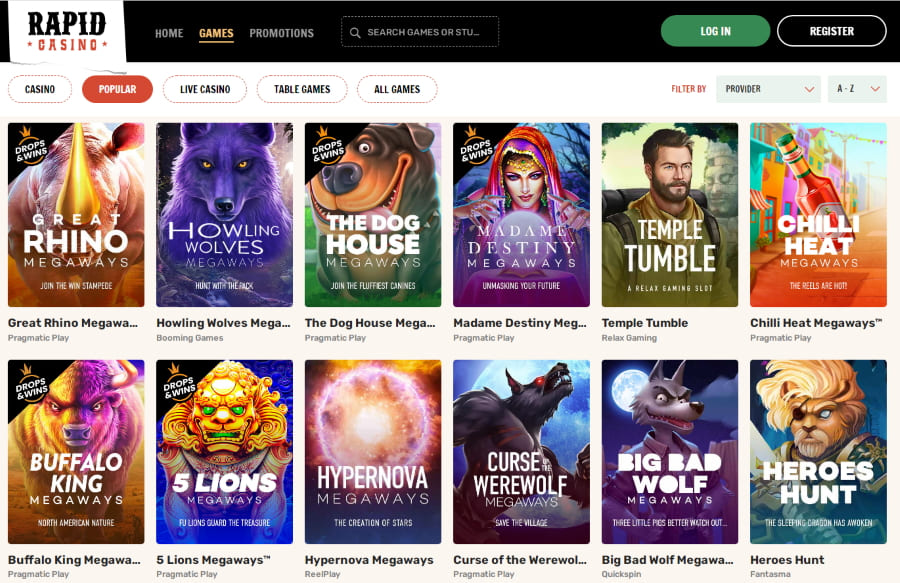
Task: Click the 'Buffalo King Megawa...' title
Action: [x=74, y=560]
